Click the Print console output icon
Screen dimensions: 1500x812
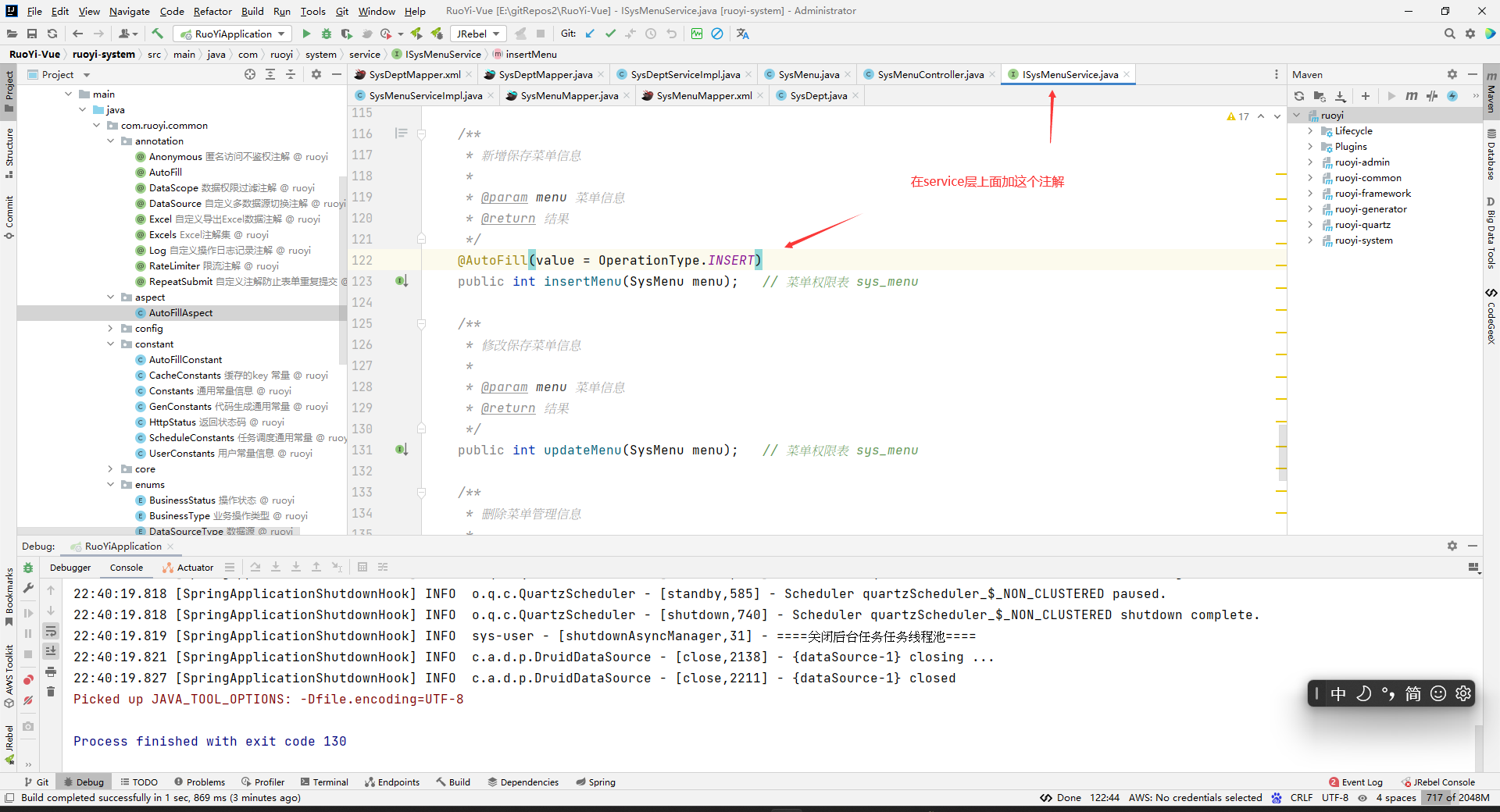pos(51,671)
